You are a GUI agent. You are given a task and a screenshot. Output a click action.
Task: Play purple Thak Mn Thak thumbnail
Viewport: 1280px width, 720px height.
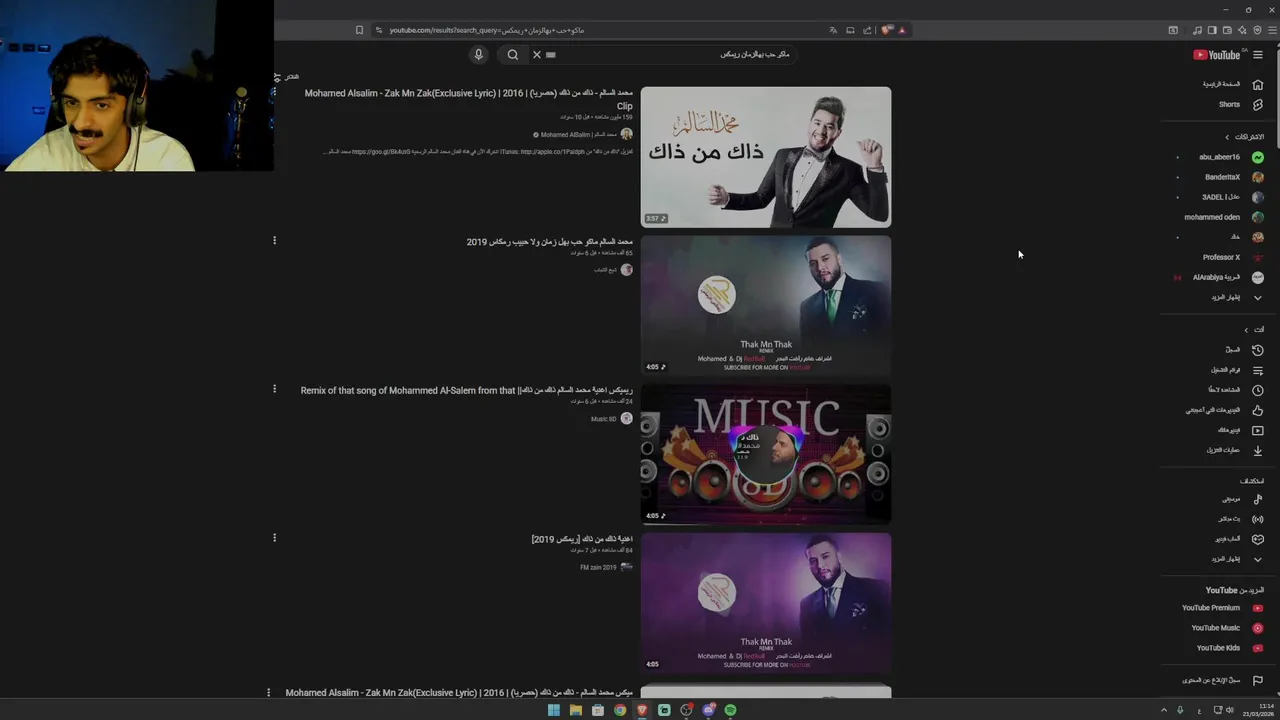[x=766, y=603]
